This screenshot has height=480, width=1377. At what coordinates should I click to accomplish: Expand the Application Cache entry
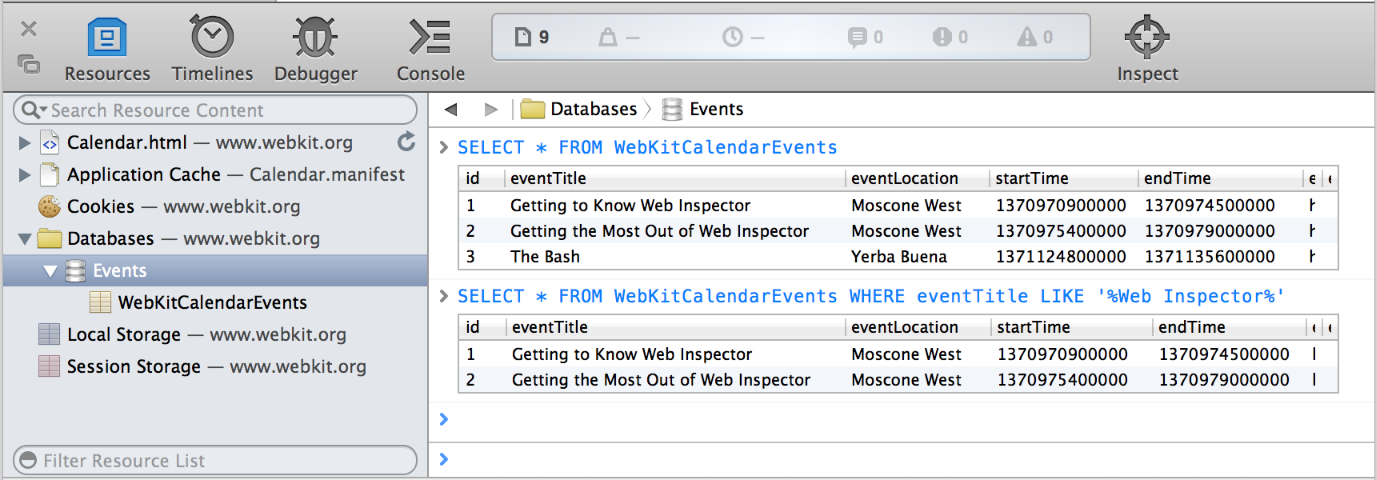(x=25, y=175)
